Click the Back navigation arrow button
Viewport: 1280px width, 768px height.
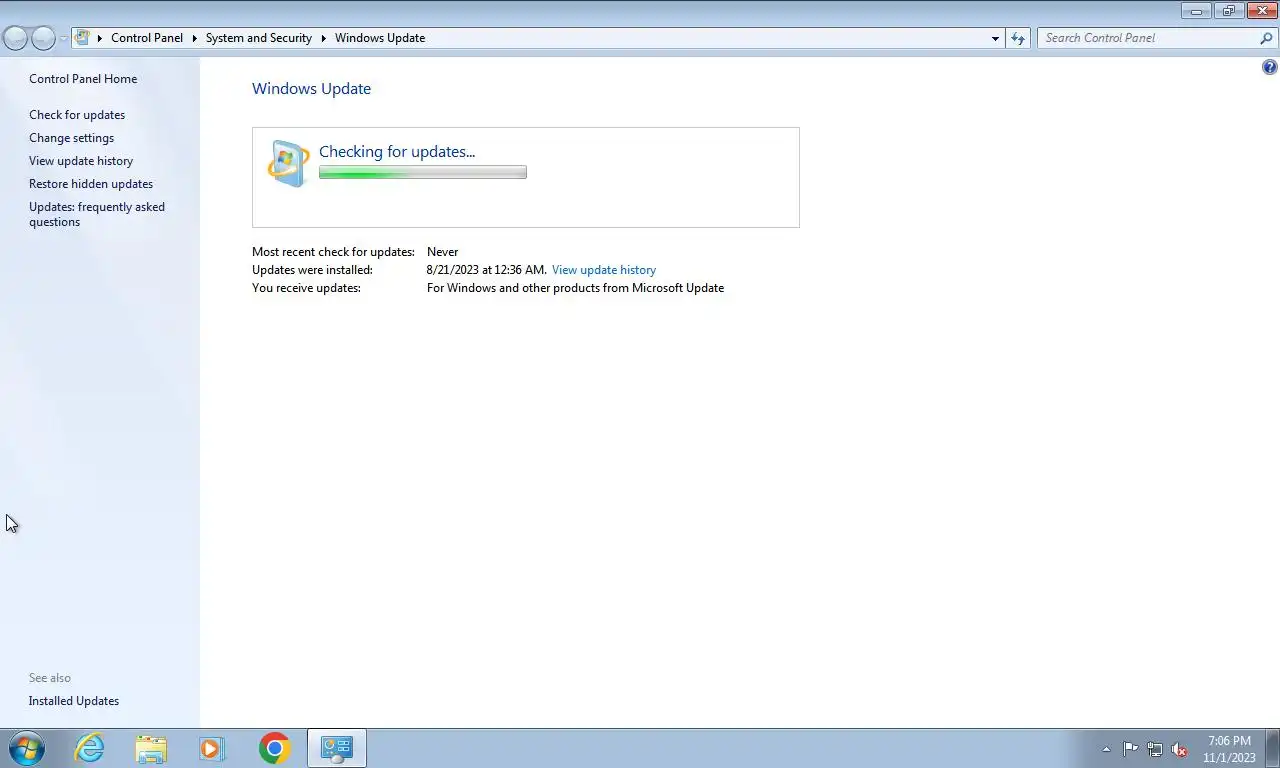[x=15, y=38]
